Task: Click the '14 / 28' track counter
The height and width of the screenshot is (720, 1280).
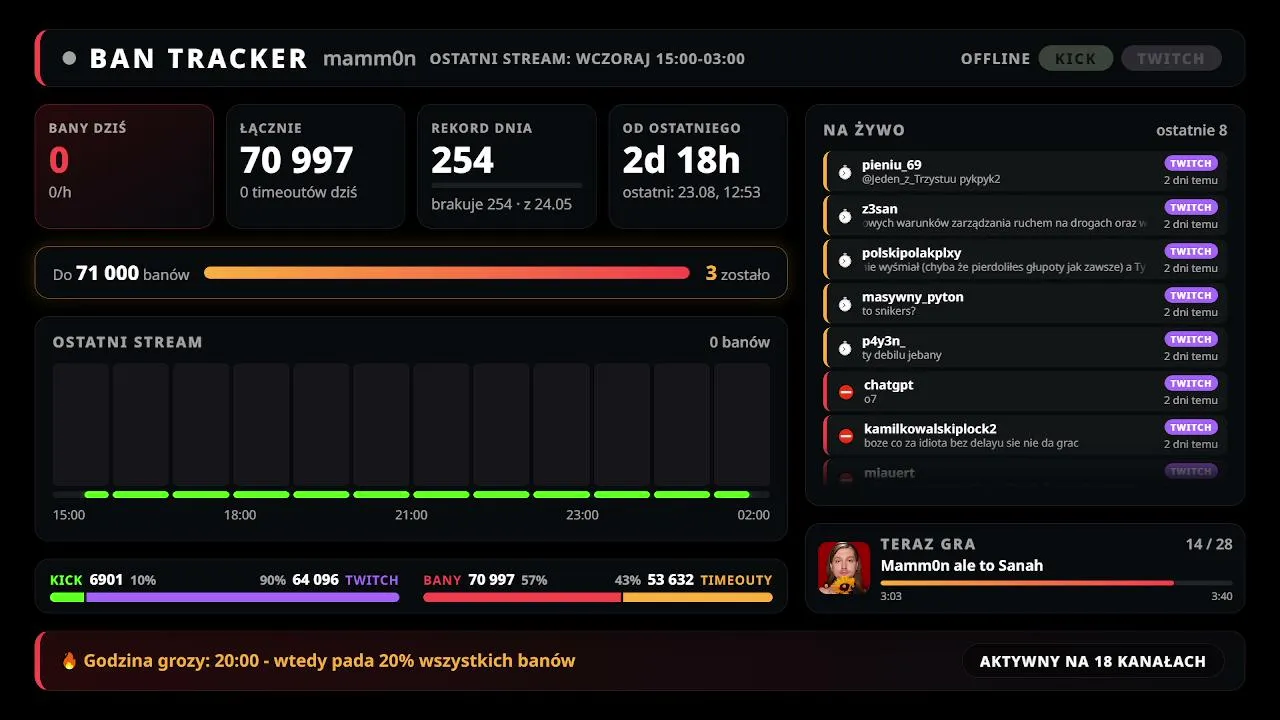Action: point(1209,544)
